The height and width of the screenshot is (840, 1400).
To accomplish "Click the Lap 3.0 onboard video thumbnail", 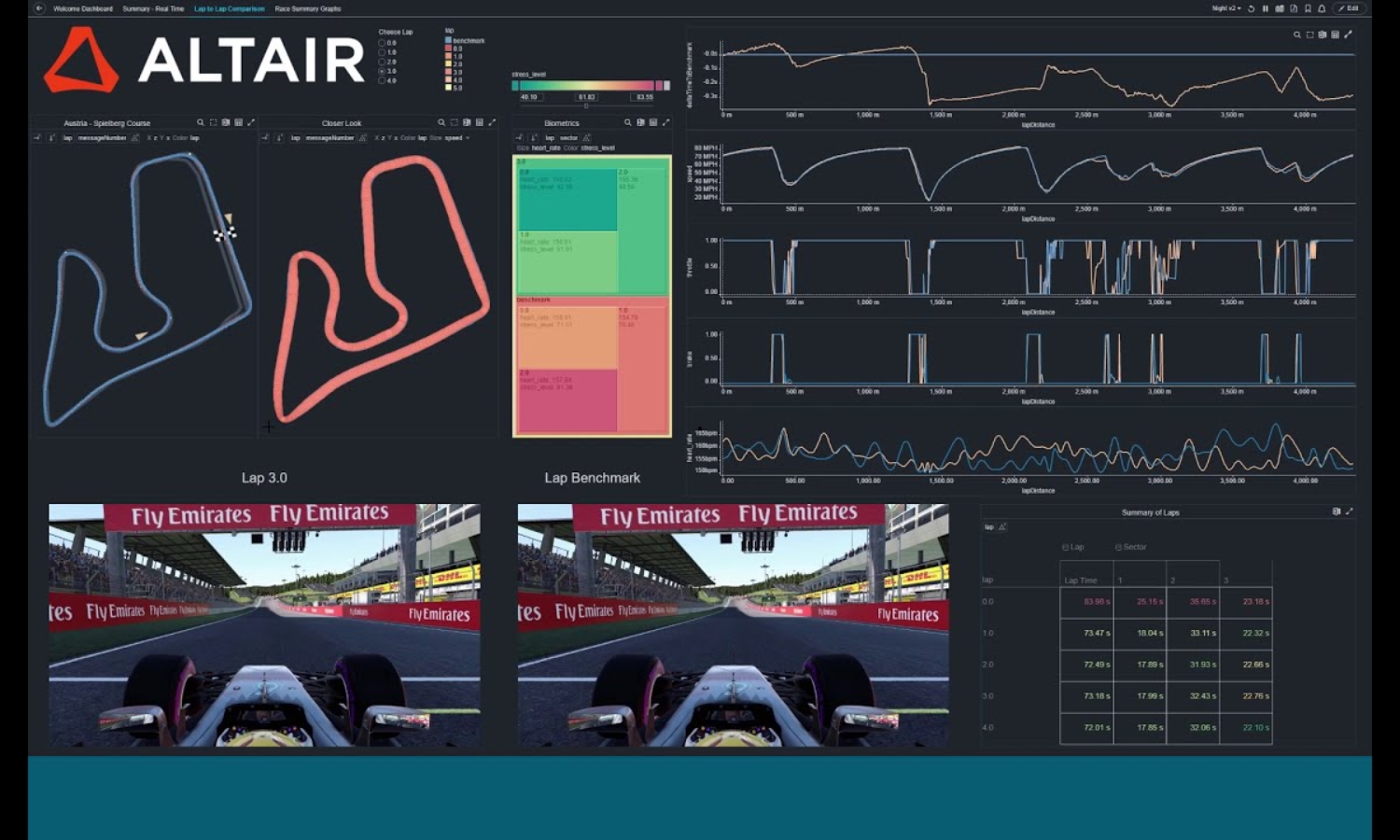I will click(265, 625).
